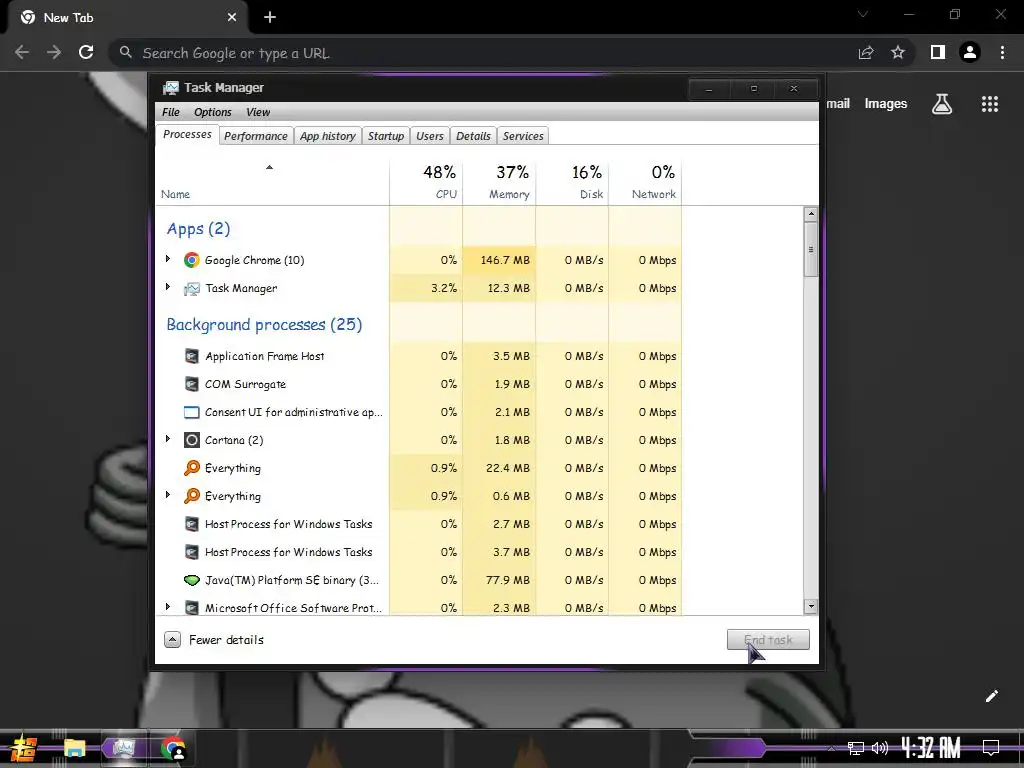Image resolution: width=1024 pixels, height=768 pixels.
Task: Reload the Chrome page
Action: (x=86, y=52)
